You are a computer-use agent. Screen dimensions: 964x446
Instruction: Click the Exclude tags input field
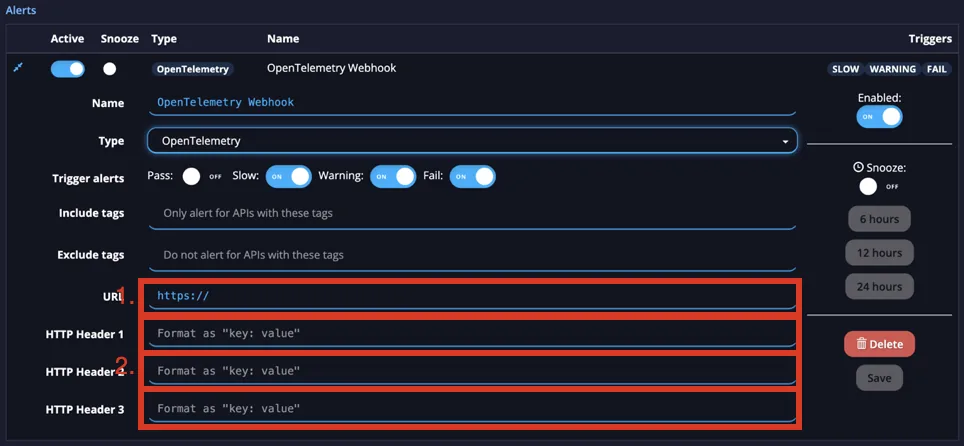click(472, 255)
